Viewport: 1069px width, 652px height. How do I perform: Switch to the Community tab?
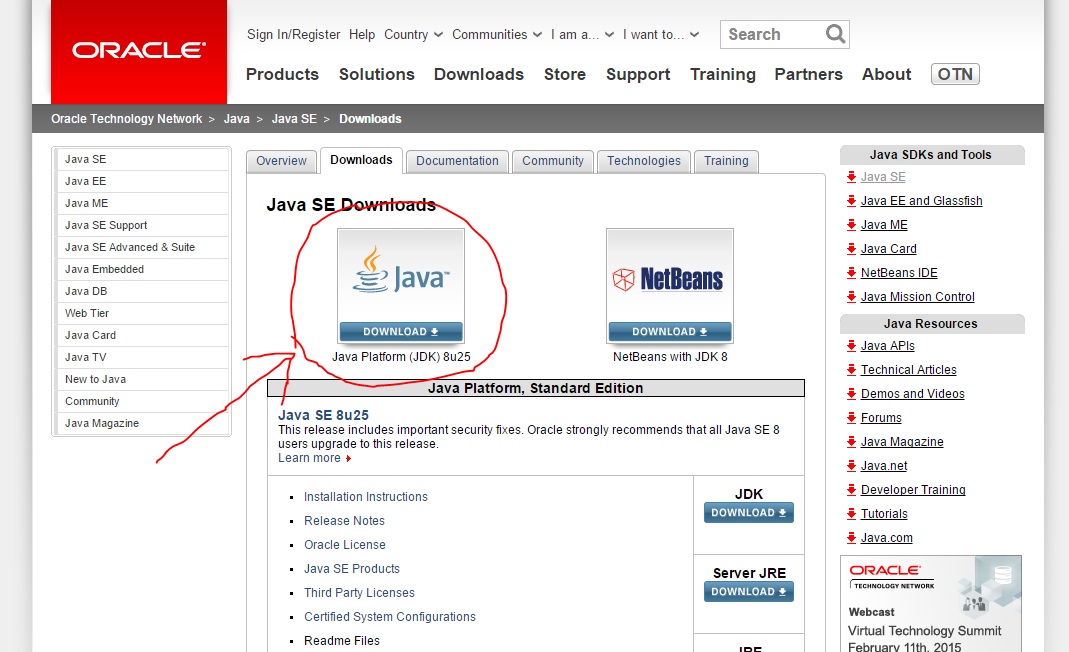[553, 161]
